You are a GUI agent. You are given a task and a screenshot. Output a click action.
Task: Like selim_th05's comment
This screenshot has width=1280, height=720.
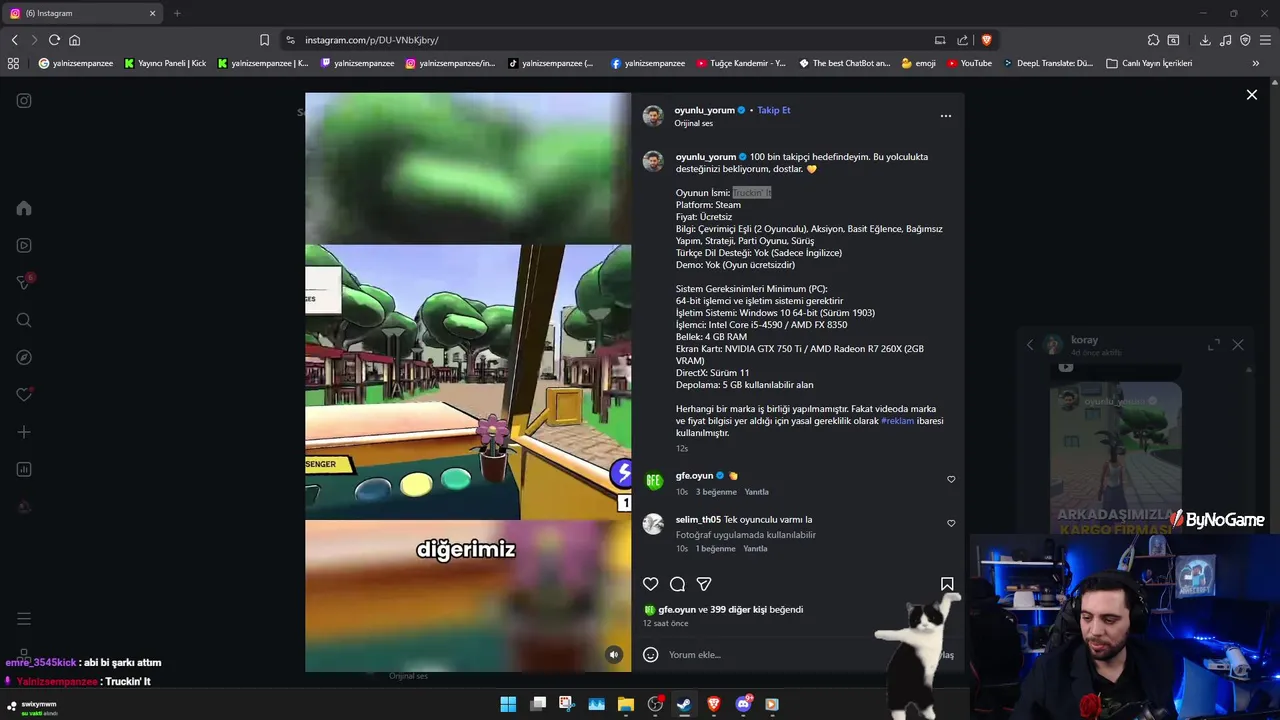[x=951, y=523]
